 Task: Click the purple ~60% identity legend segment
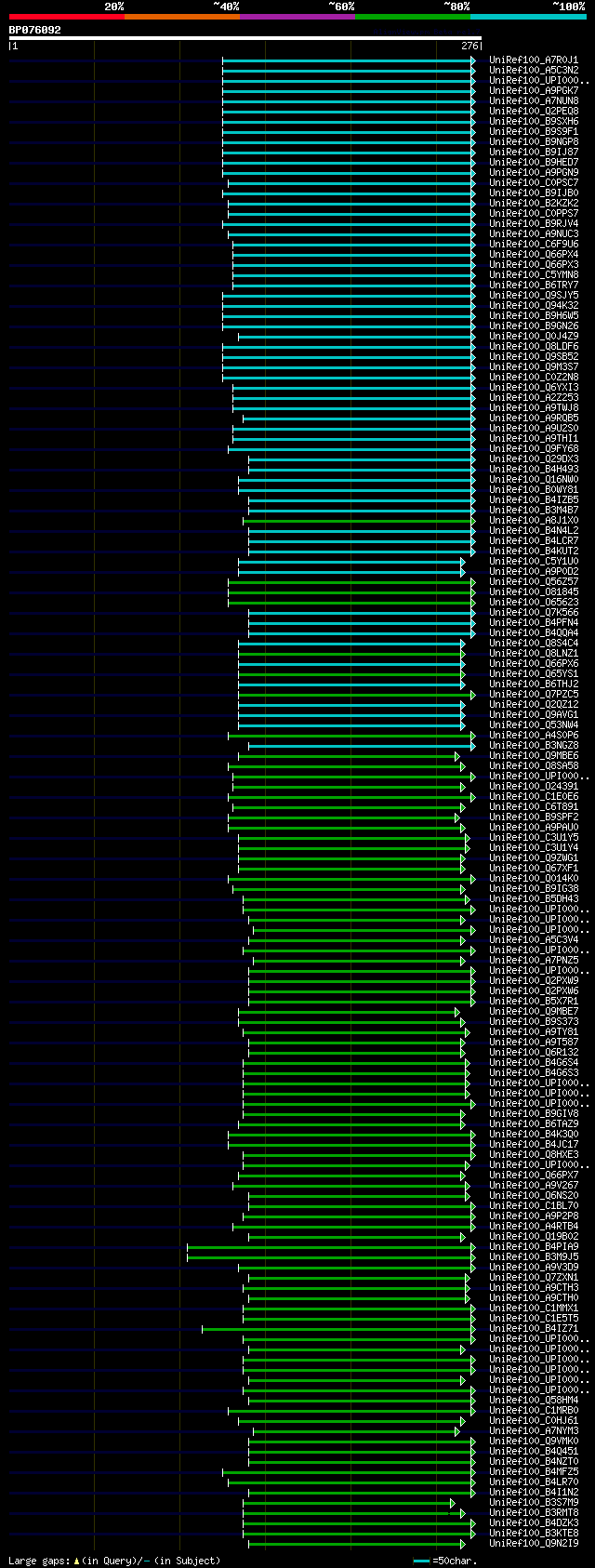[x=297, y=17]
